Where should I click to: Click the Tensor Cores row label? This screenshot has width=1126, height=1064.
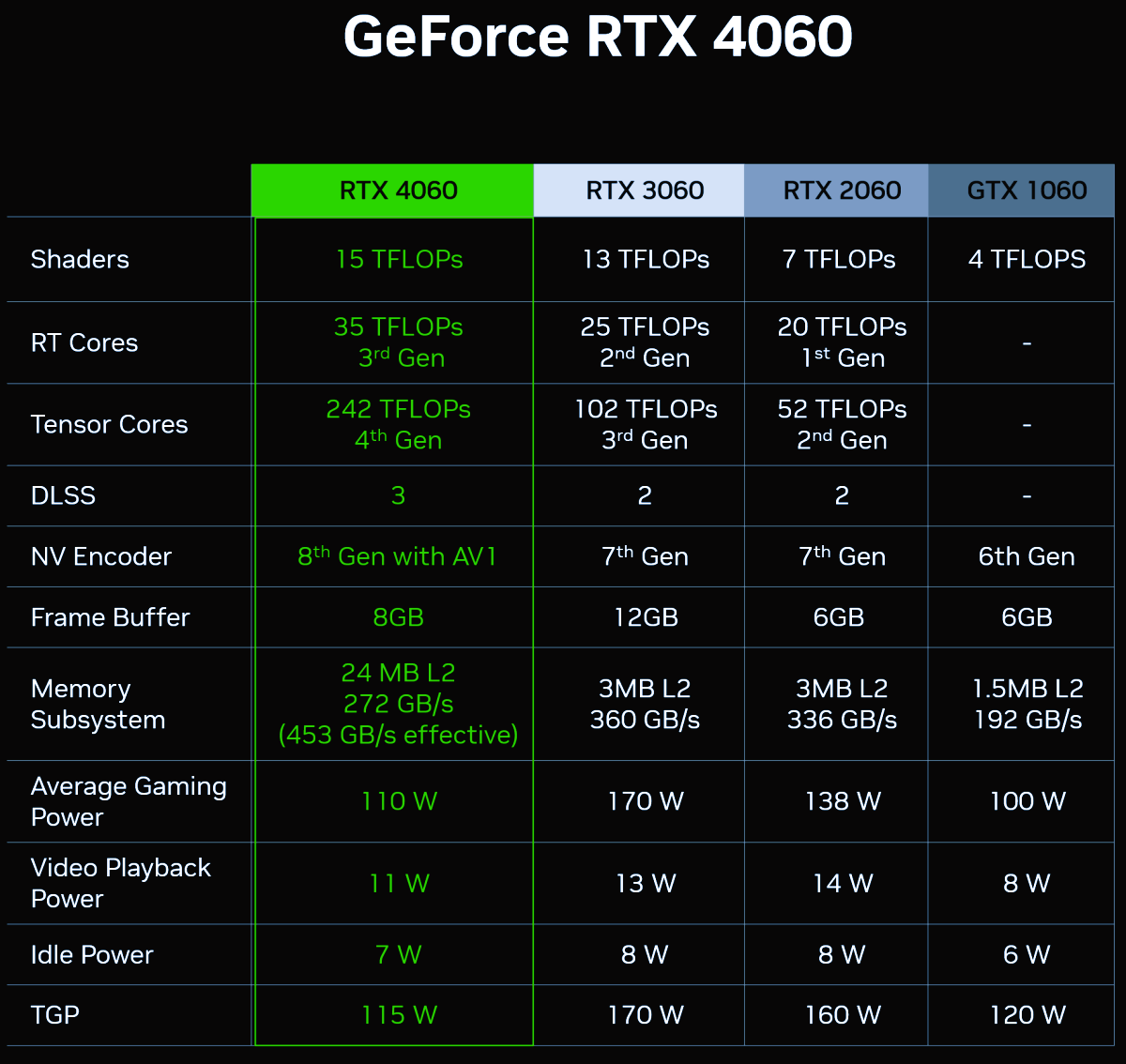click(109, 425)
